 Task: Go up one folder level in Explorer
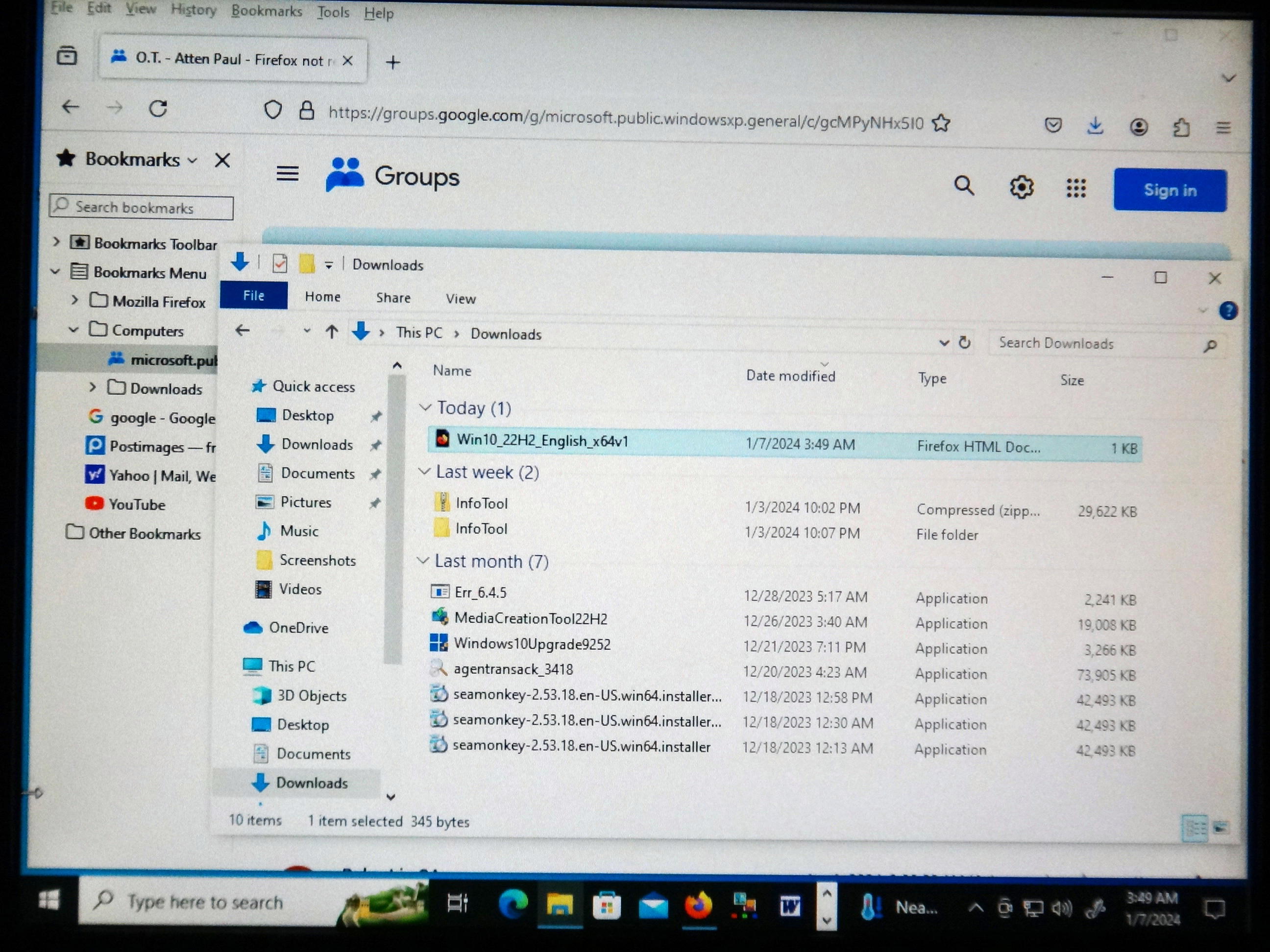tap(331, 332)
